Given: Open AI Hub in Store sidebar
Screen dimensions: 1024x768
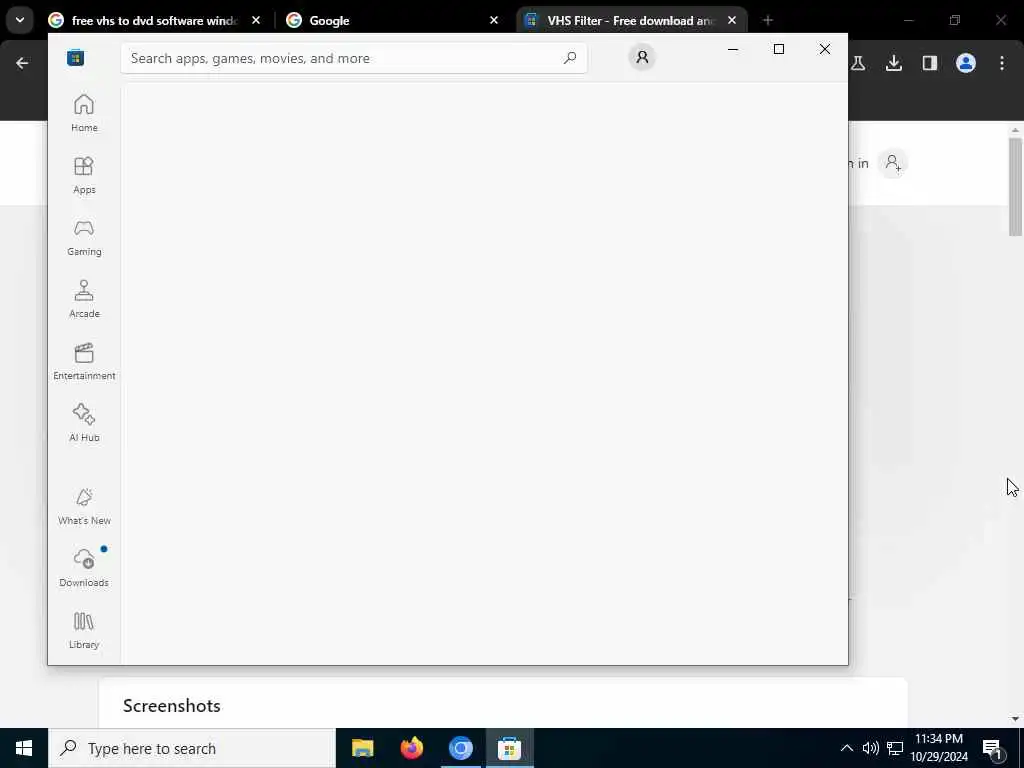Looking at the screenshot, I should (x=84, y=423).
